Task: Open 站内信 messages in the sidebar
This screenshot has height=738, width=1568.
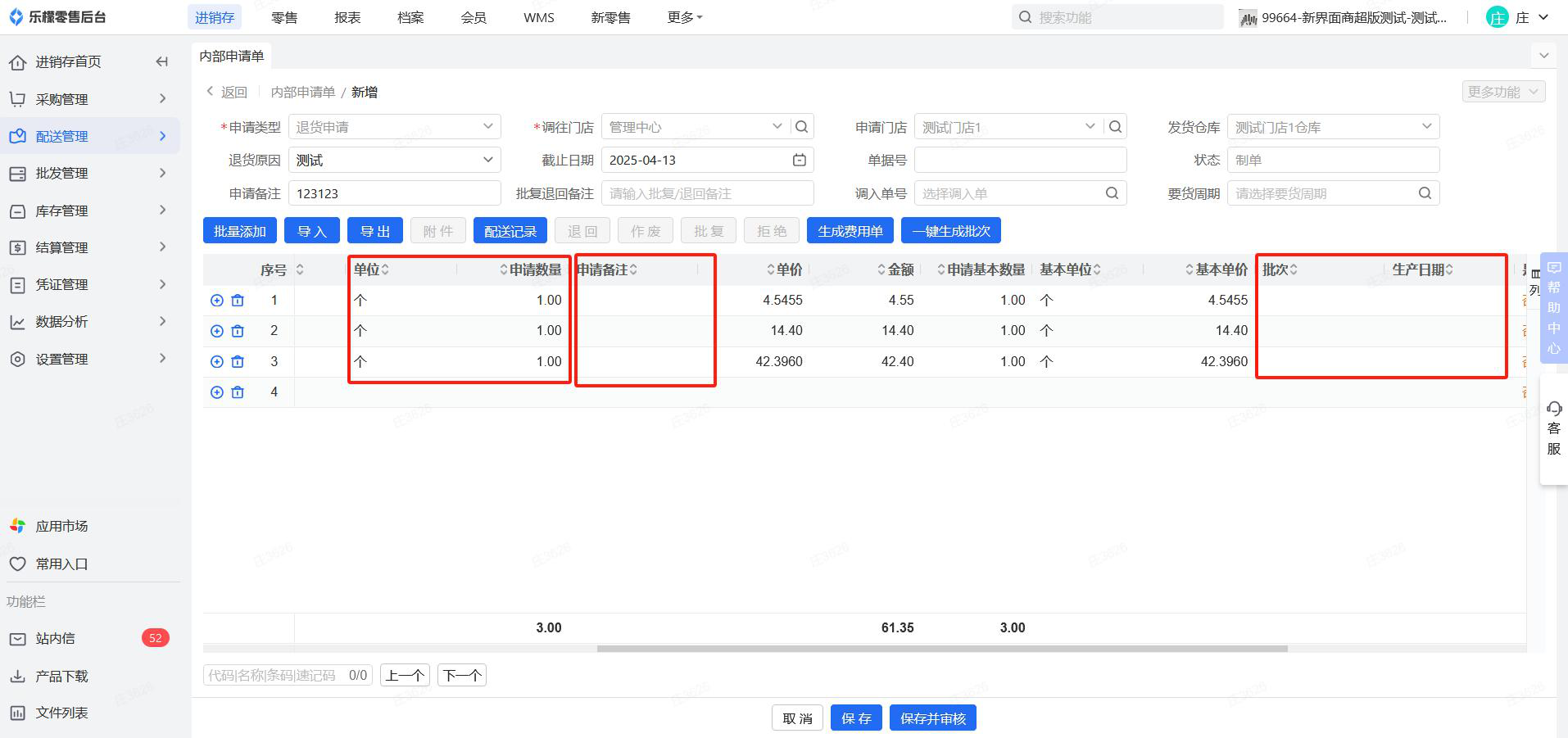Action: pos(56,639)
